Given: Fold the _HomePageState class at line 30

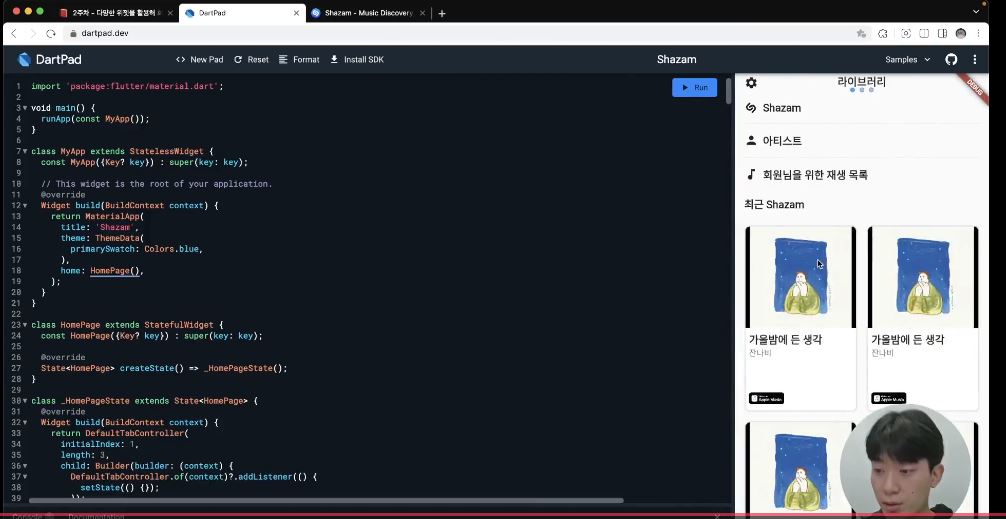Looking at the screenshot, I should (25, 401).
